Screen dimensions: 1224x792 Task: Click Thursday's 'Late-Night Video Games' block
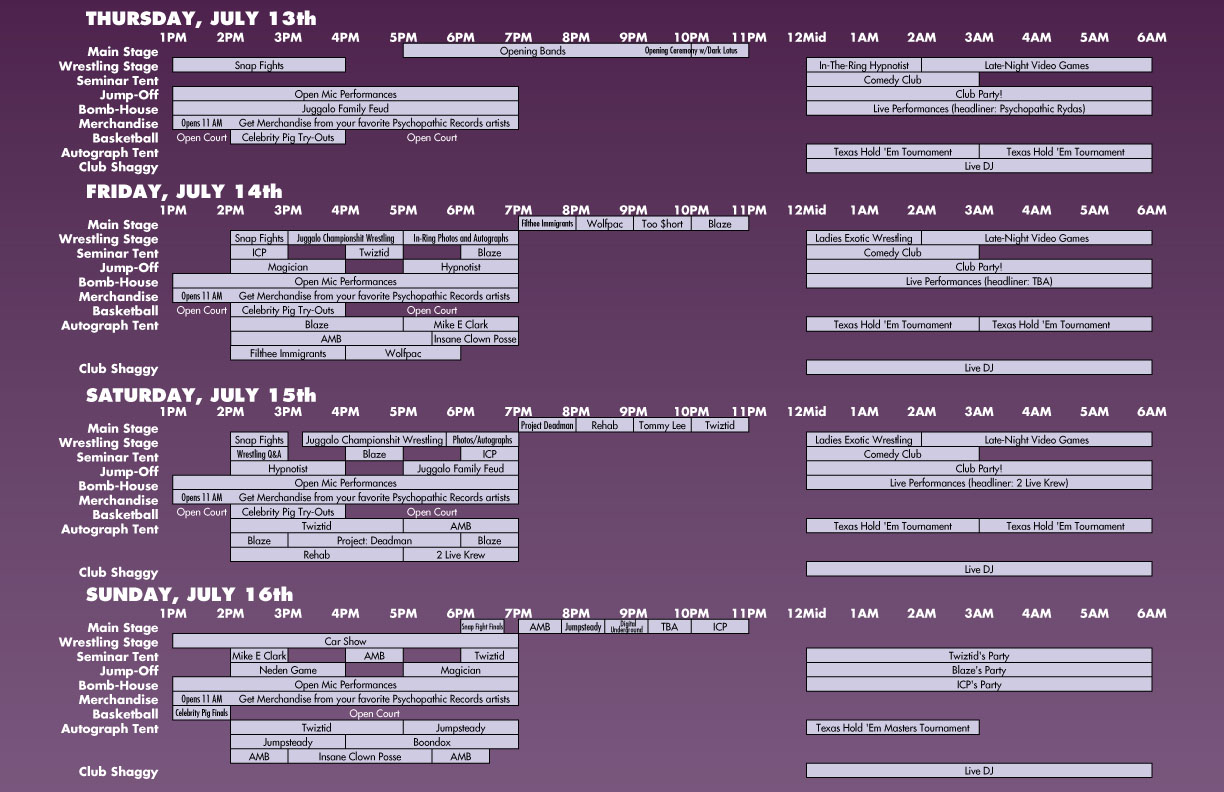(1037, 65)
